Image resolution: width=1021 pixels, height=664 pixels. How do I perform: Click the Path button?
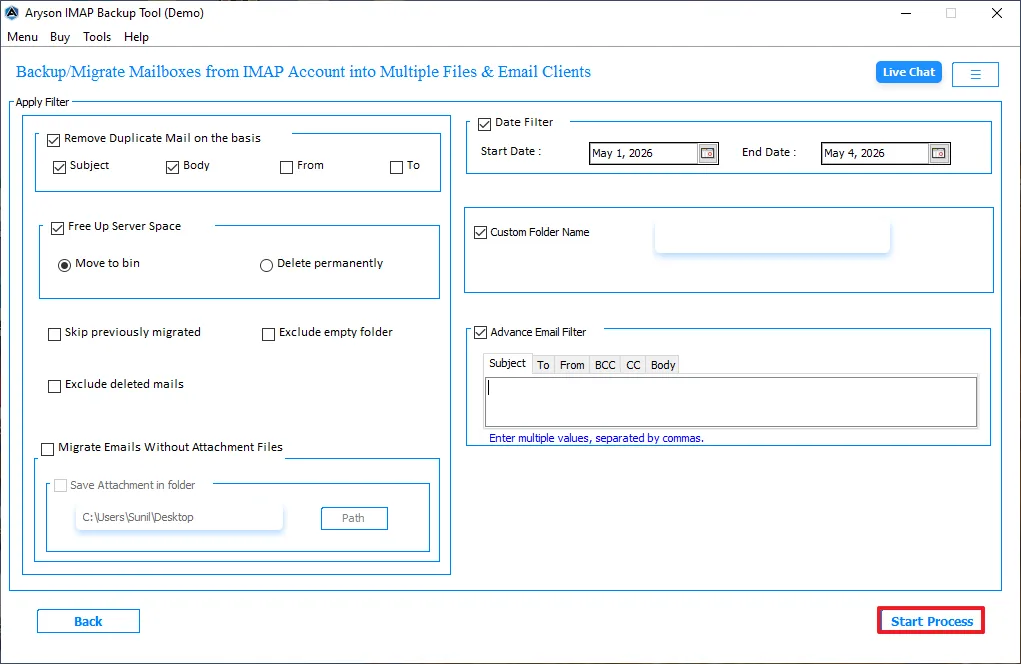click(x=354, y=518)
